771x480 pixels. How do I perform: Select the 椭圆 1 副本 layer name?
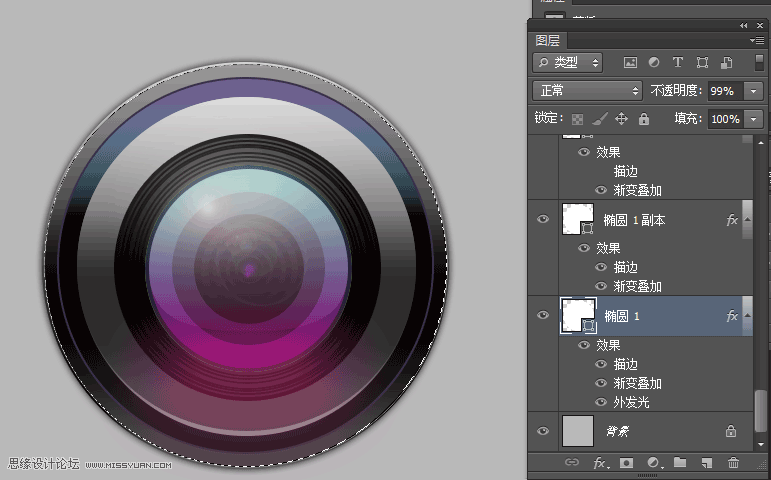coord(635,220)
